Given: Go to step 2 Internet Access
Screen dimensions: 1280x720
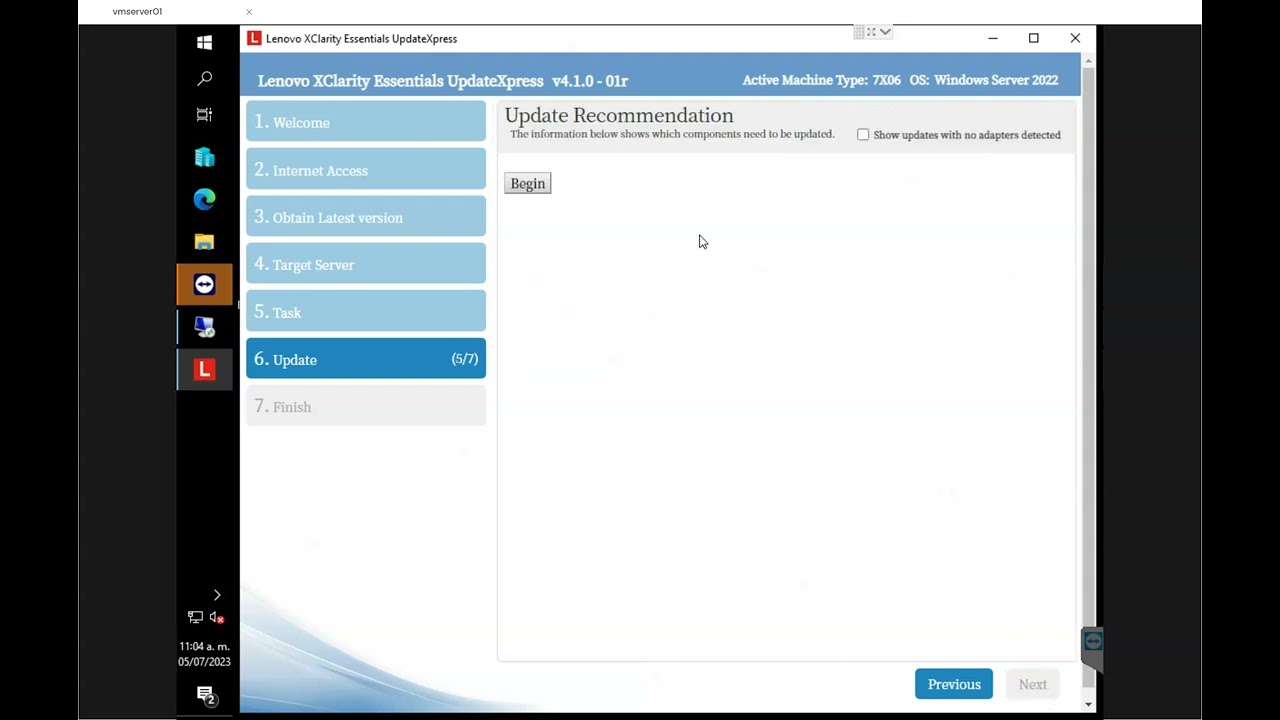Looking at the screenshot, I should coord(366,170).
